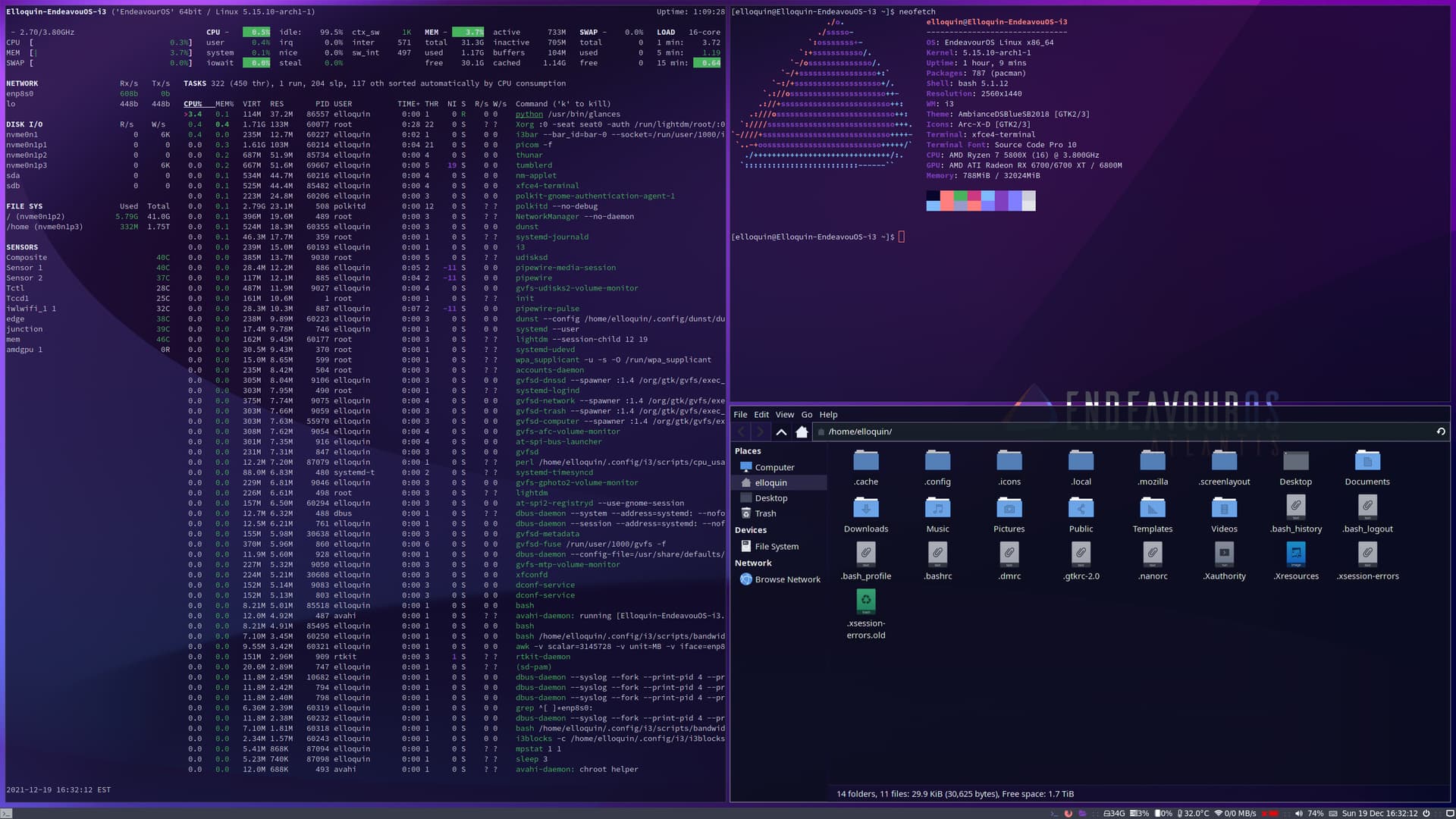Open the Edit menu in Thunar

tap(761, 415)
